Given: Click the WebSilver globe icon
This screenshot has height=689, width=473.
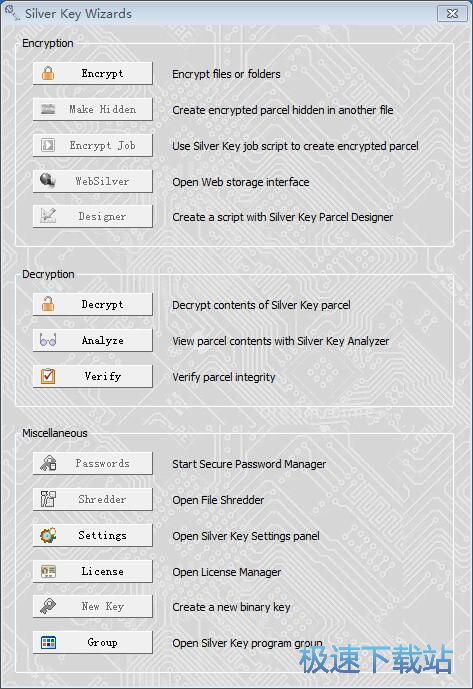Looking at the screenshot, I should tap(47, 181).
